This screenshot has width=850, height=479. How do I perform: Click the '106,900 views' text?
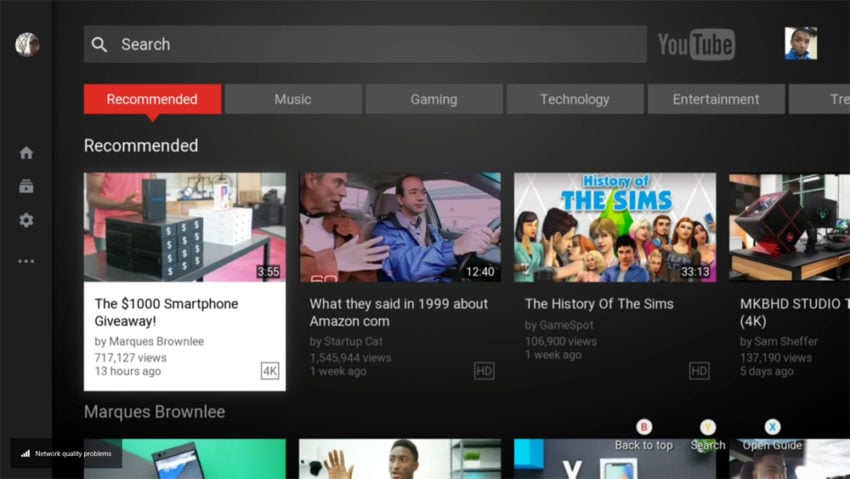tap(561, 341)
